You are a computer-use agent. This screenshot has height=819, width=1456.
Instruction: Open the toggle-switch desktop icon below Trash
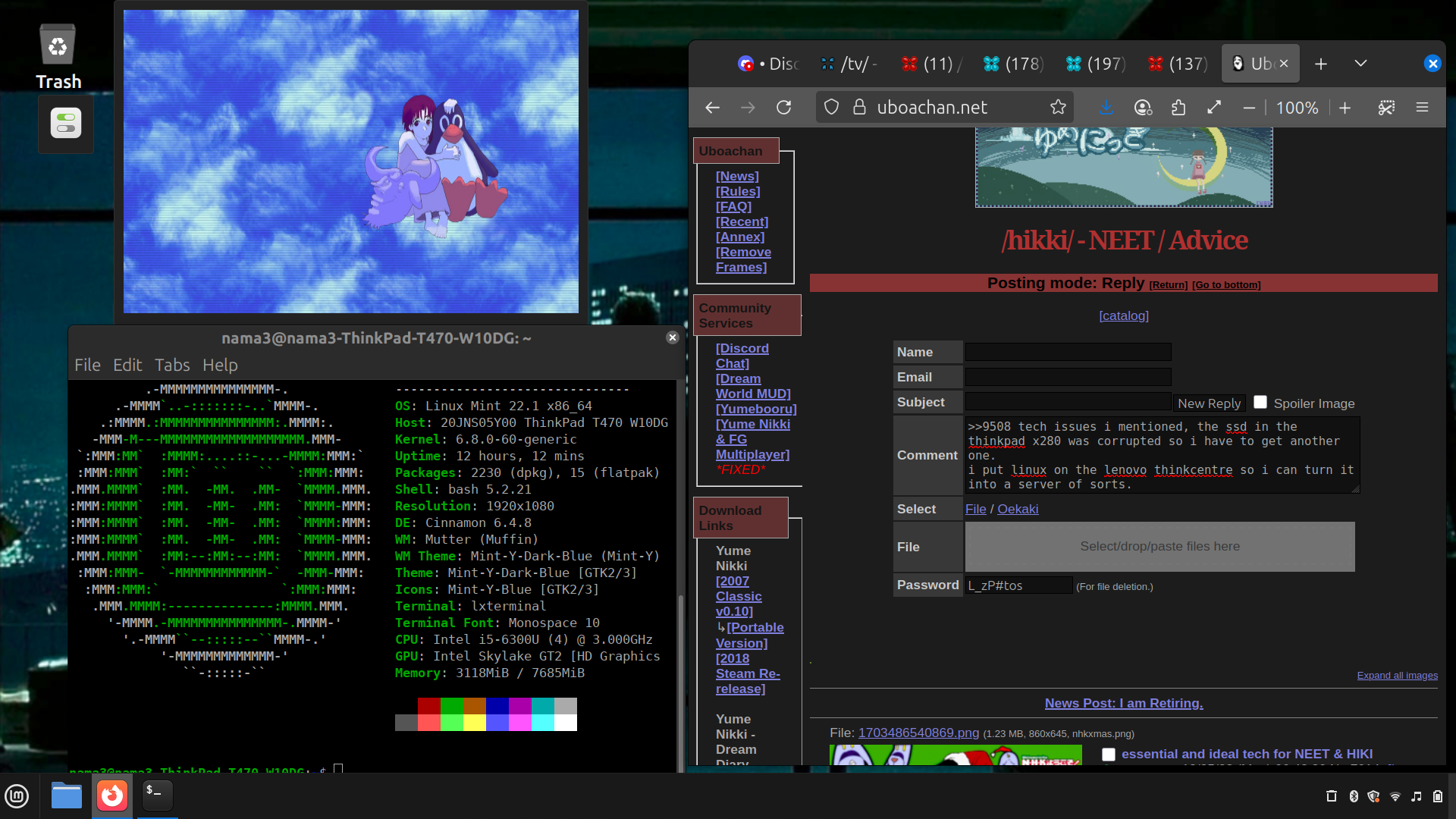[x=66, y=123]
